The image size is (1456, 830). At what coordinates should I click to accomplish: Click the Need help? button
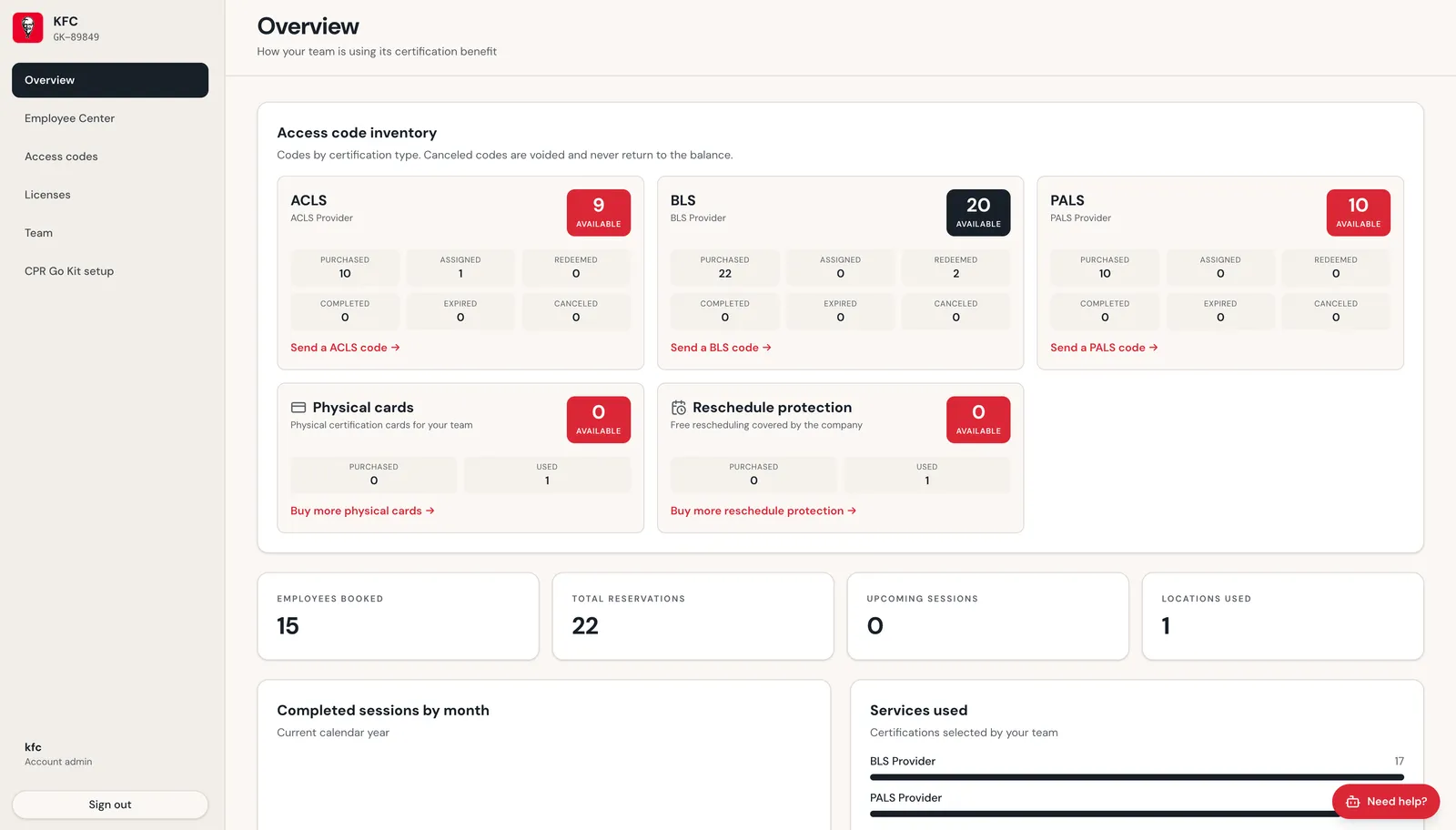(1386, 802)
